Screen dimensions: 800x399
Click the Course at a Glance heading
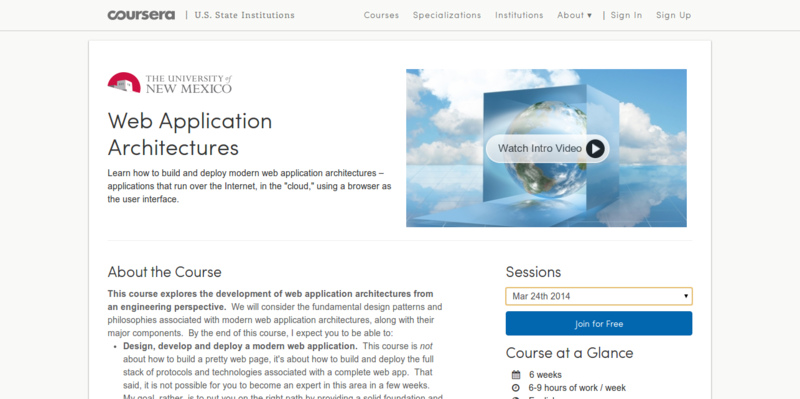569,353
